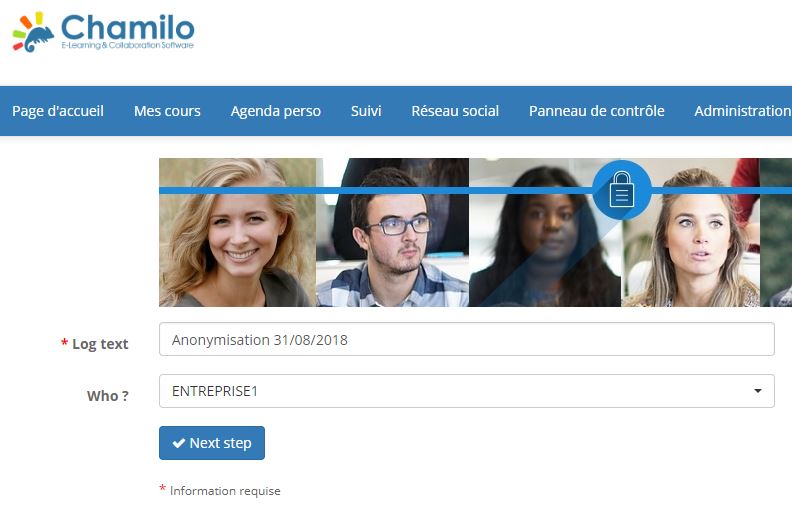Click the Chamilo chameleon logo
Image resolution: width=792 pixels, height=522 pixels.
[33, 32]
